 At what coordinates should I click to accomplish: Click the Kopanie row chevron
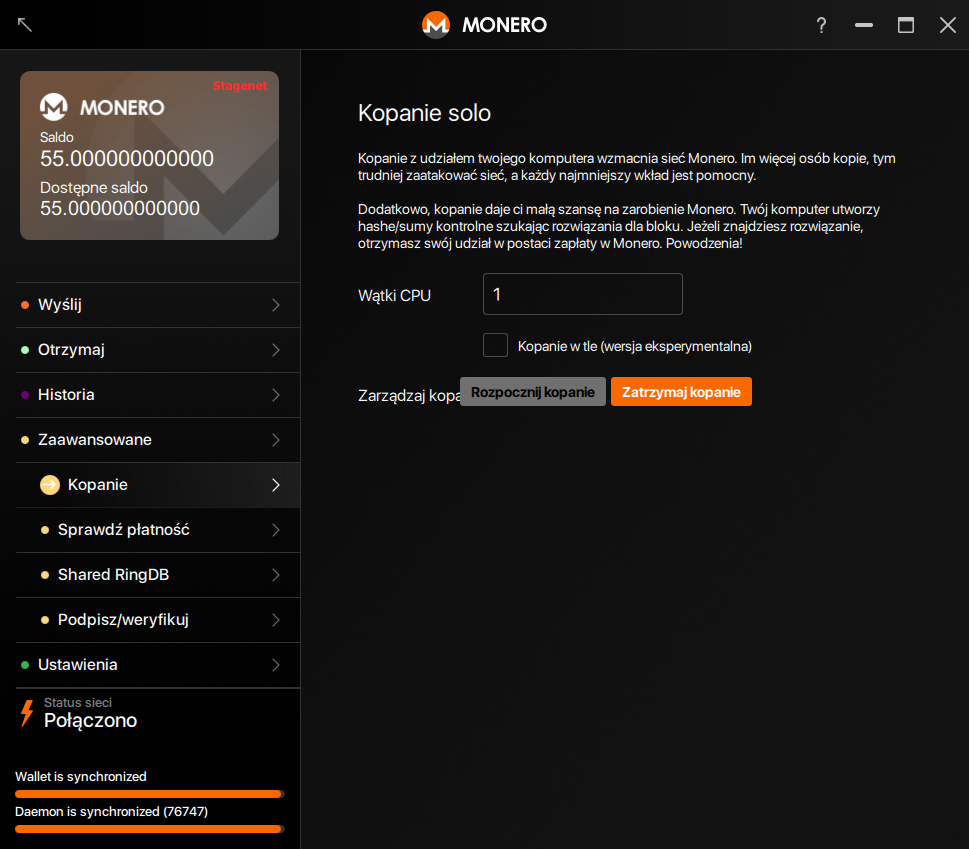tap(276, 485)
